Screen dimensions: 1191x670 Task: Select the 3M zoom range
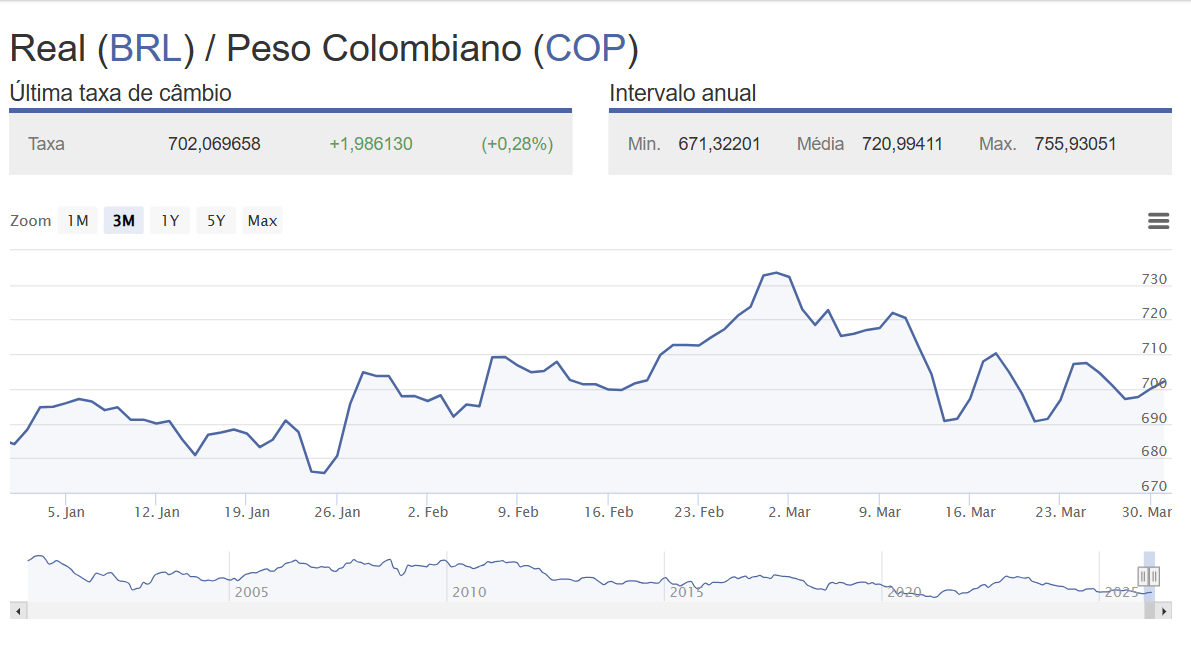coord(123,220)
